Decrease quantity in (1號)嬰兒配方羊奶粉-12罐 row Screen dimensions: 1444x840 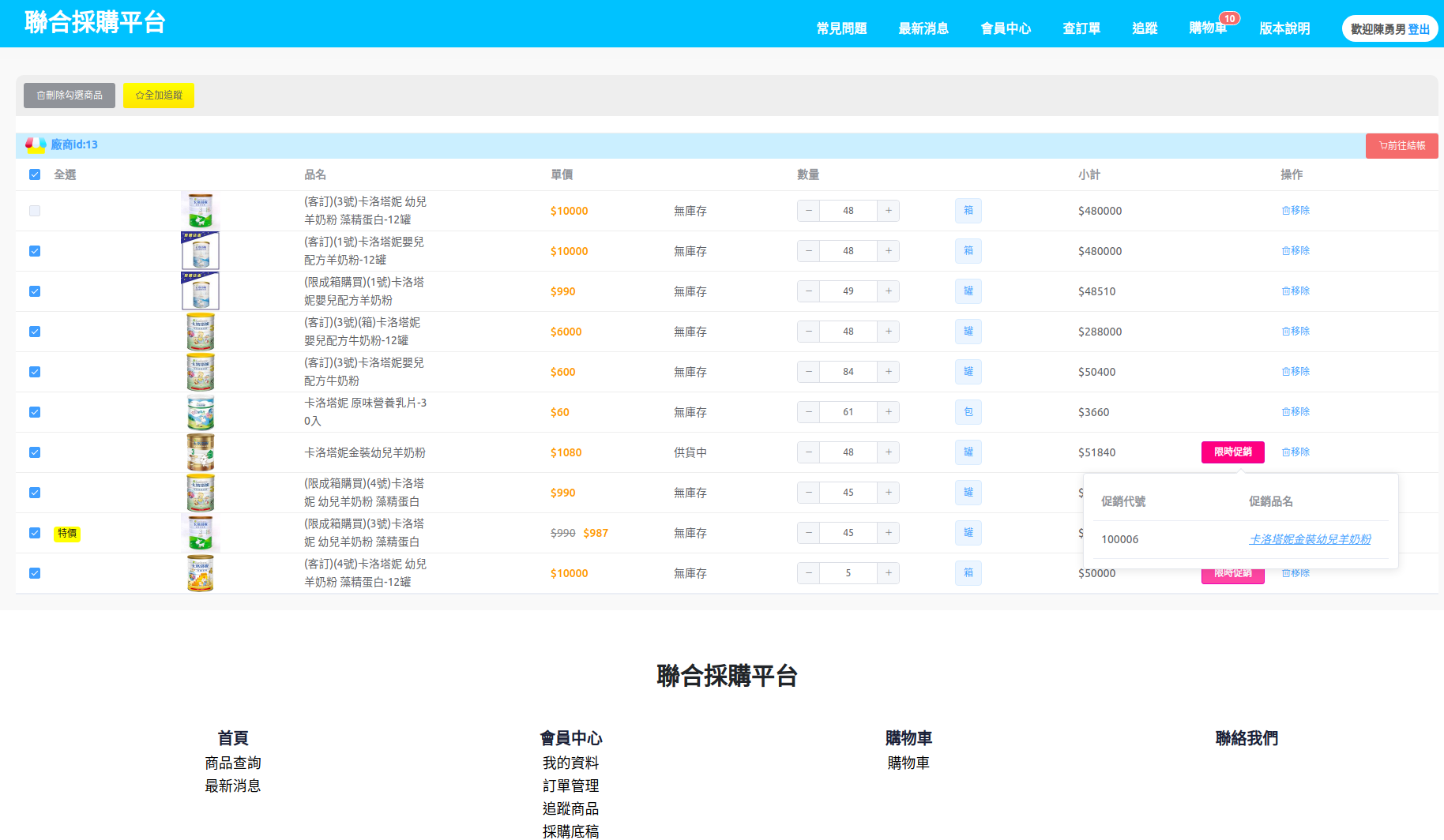click(808, 251)
